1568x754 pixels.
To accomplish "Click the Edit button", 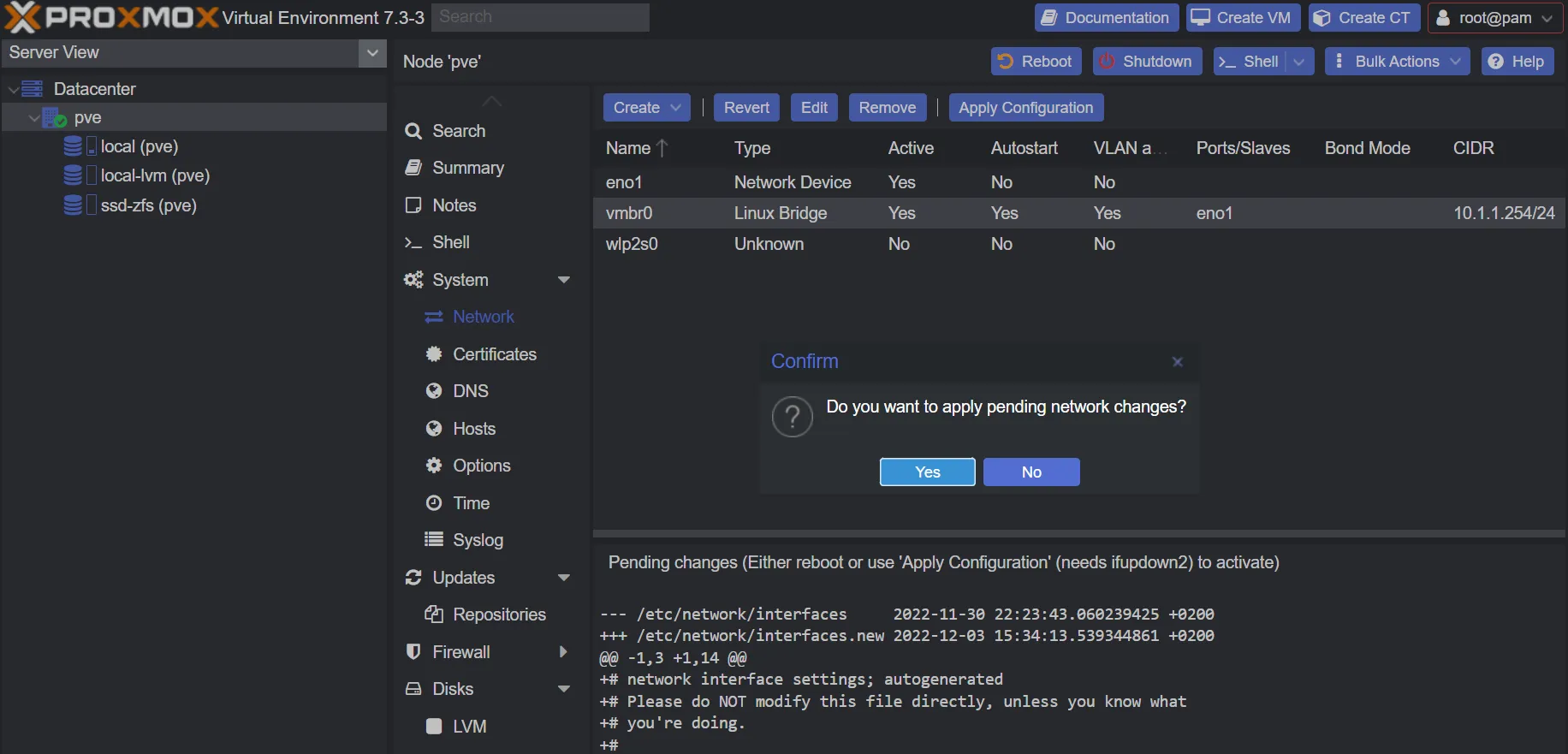I will pos(814,108).
